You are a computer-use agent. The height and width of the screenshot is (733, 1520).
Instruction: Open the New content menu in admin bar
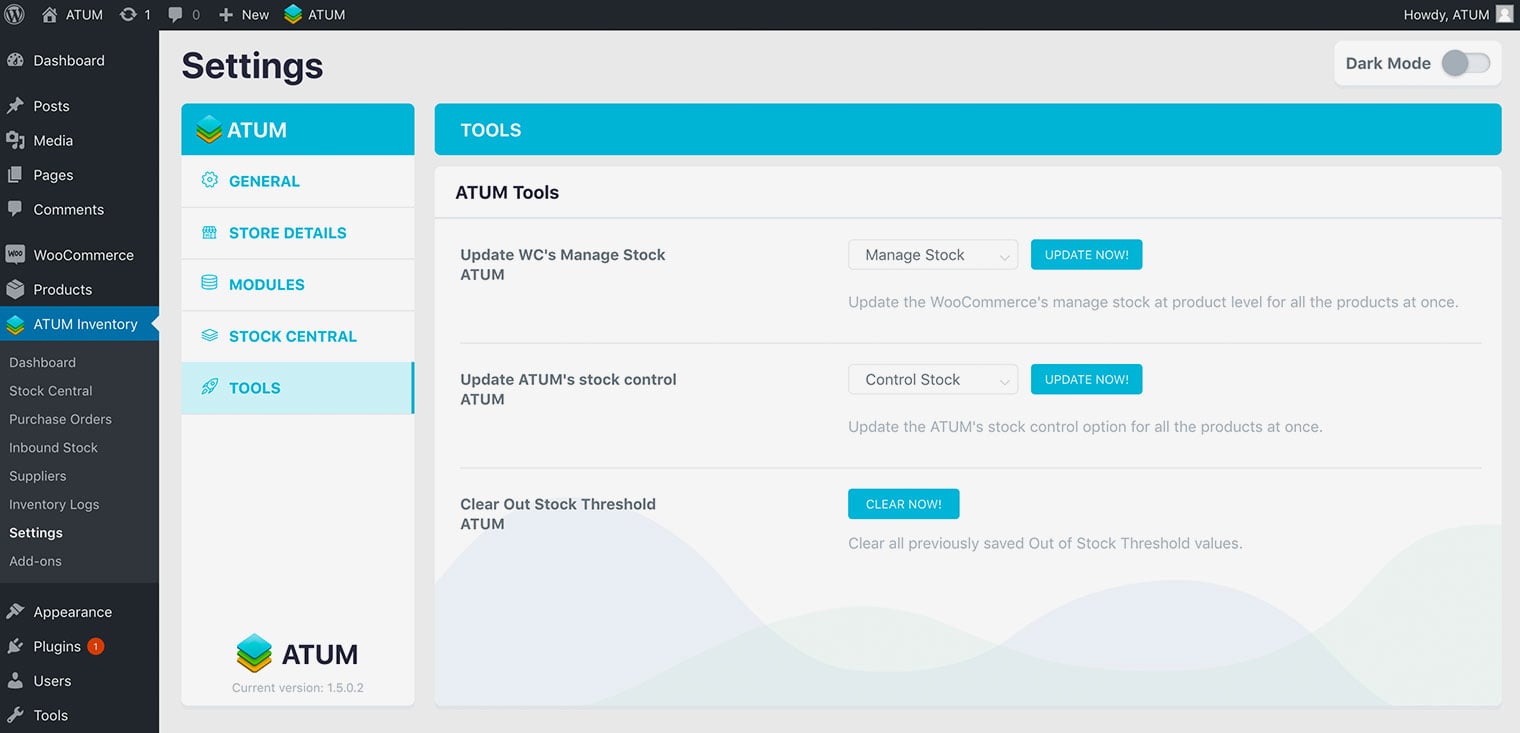[x=244, y=15]
